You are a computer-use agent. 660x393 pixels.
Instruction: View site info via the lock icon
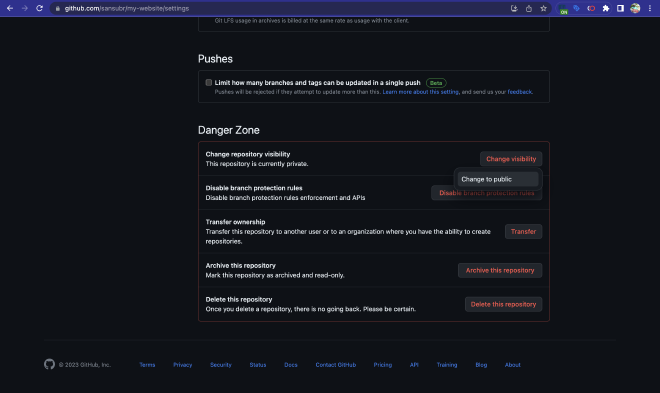[58, 8]
